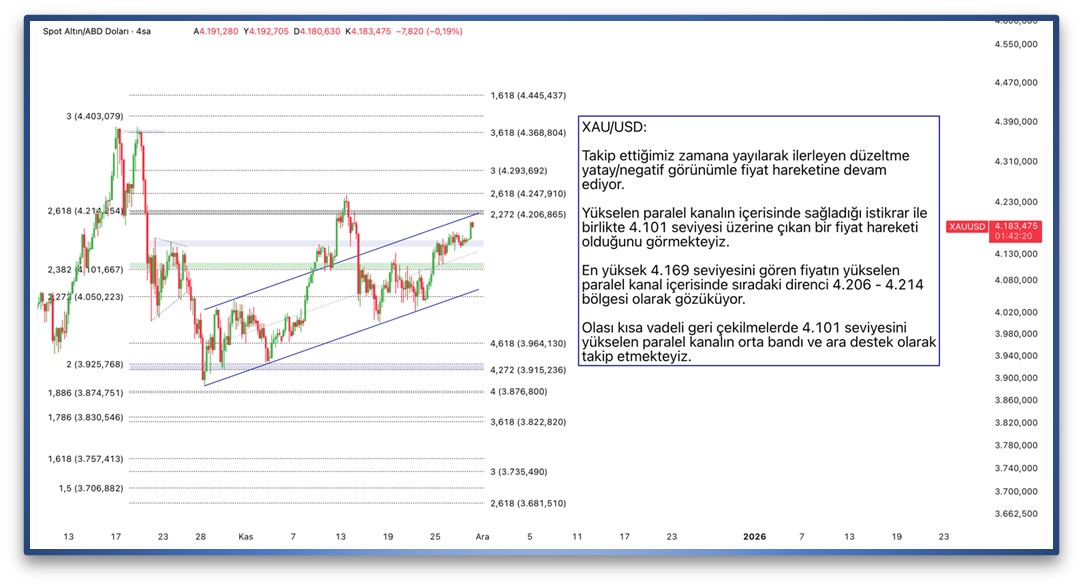Viewport: 1083px width, 587px height.
Task: Click the red XAUUSD price label
Action: (x=966, y=227)
